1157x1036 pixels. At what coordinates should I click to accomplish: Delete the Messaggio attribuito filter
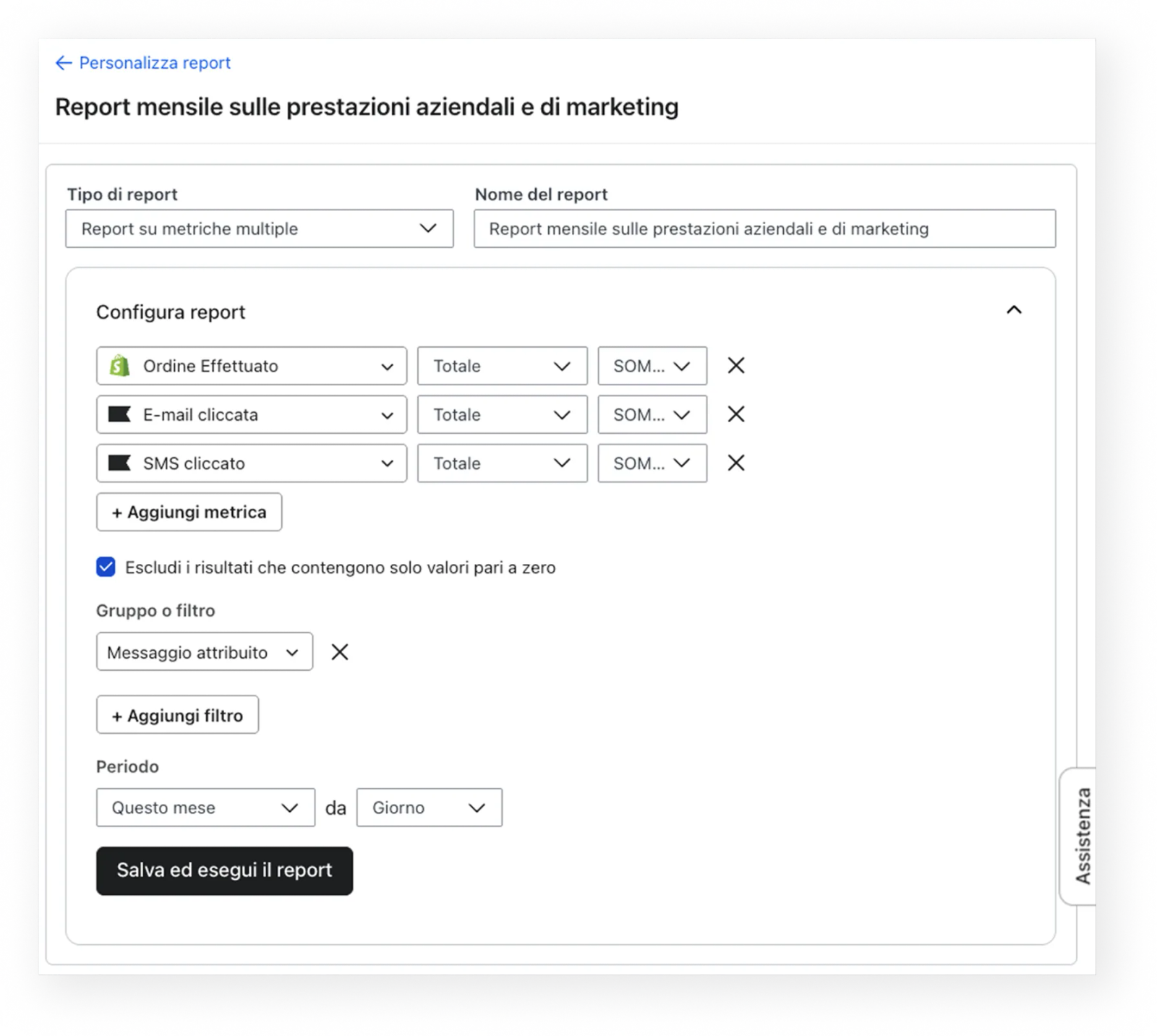pyautogui.click(x=339, y=652)
